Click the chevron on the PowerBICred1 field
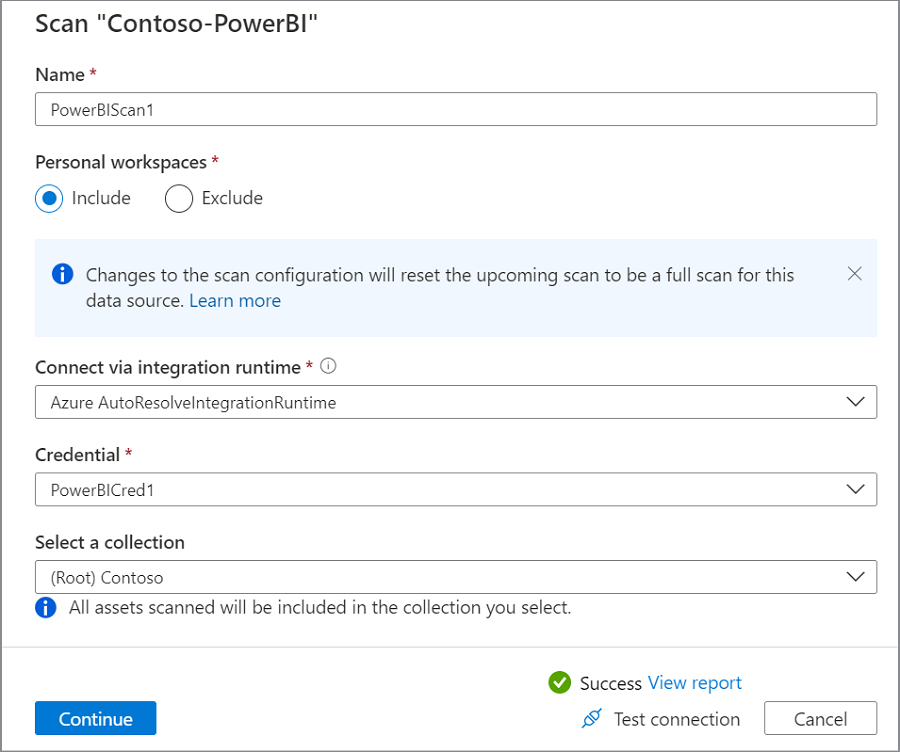This screenshot has width=900, height=752. tap(855, 490)
